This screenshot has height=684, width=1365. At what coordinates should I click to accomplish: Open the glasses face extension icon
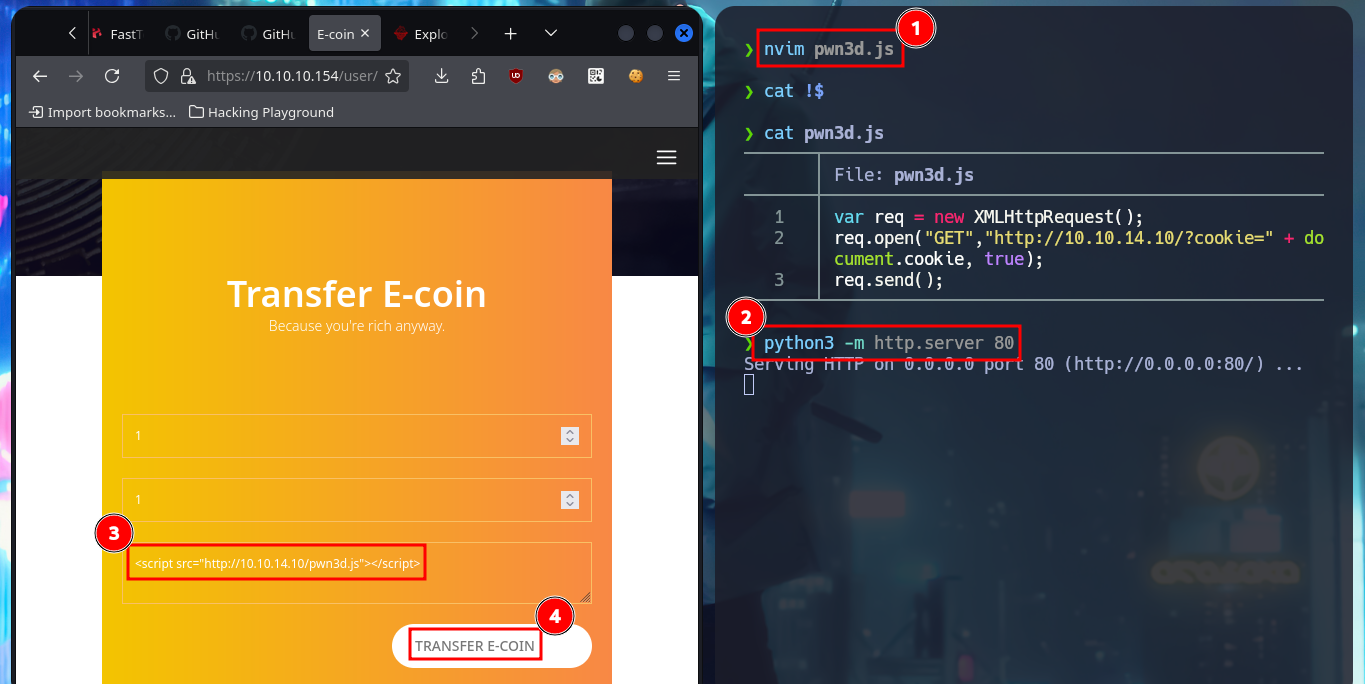[x=557, y=76]
